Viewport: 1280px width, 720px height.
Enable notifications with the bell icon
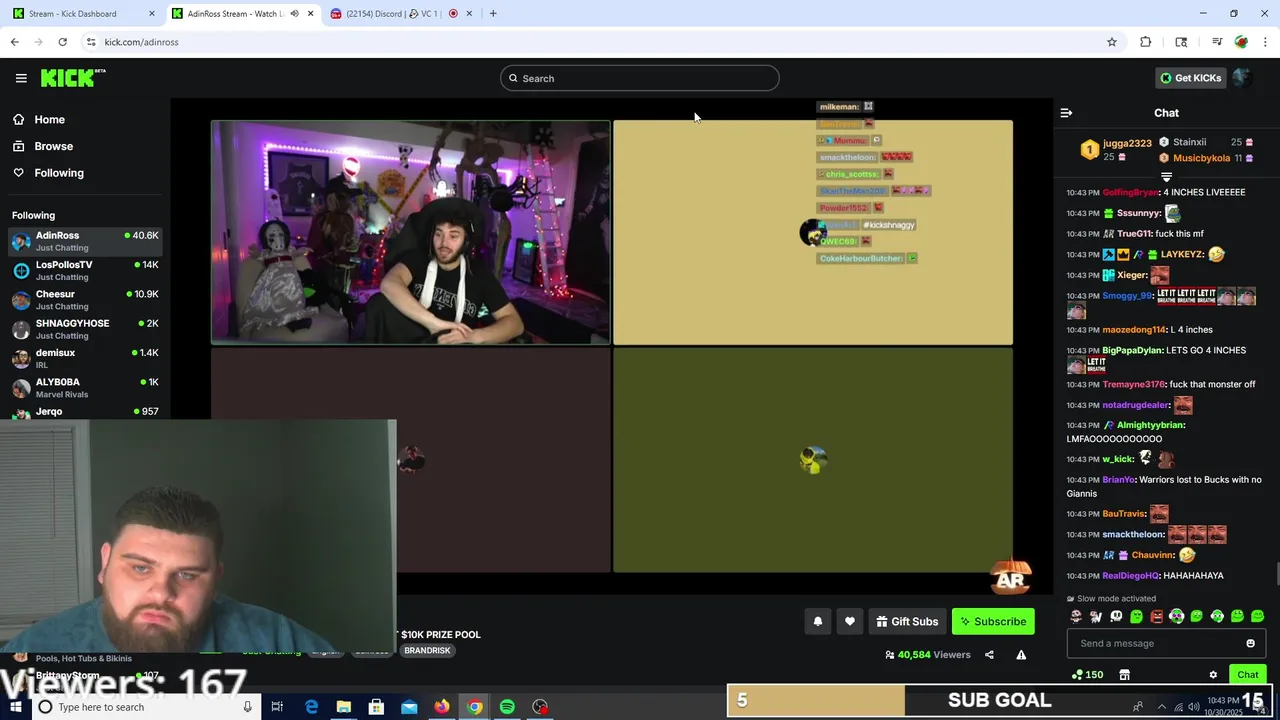tap(818, 621)
